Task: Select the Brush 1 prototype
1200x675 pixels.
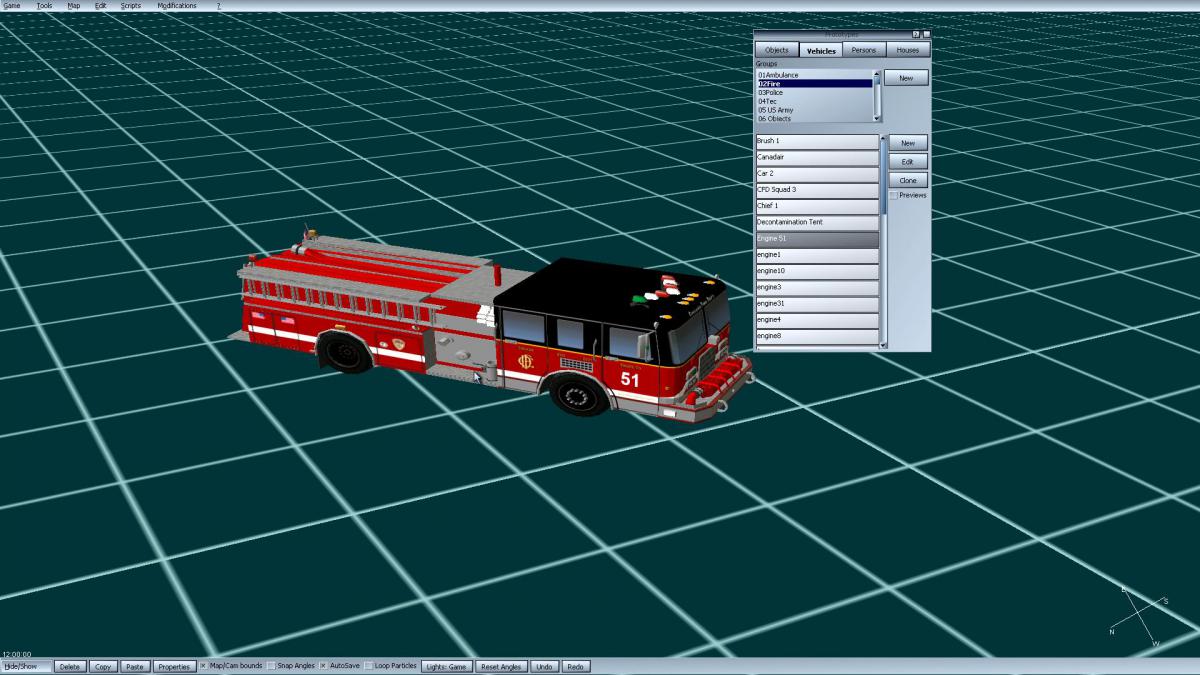Action: (817, 142)
